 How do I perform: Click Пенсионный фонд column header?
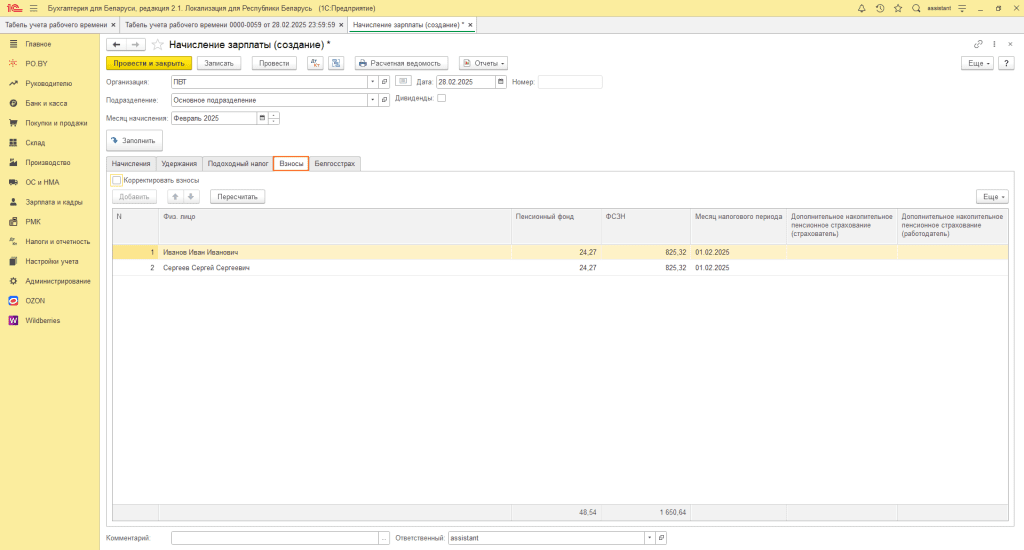pyautogui.click(x=556, y=227)
